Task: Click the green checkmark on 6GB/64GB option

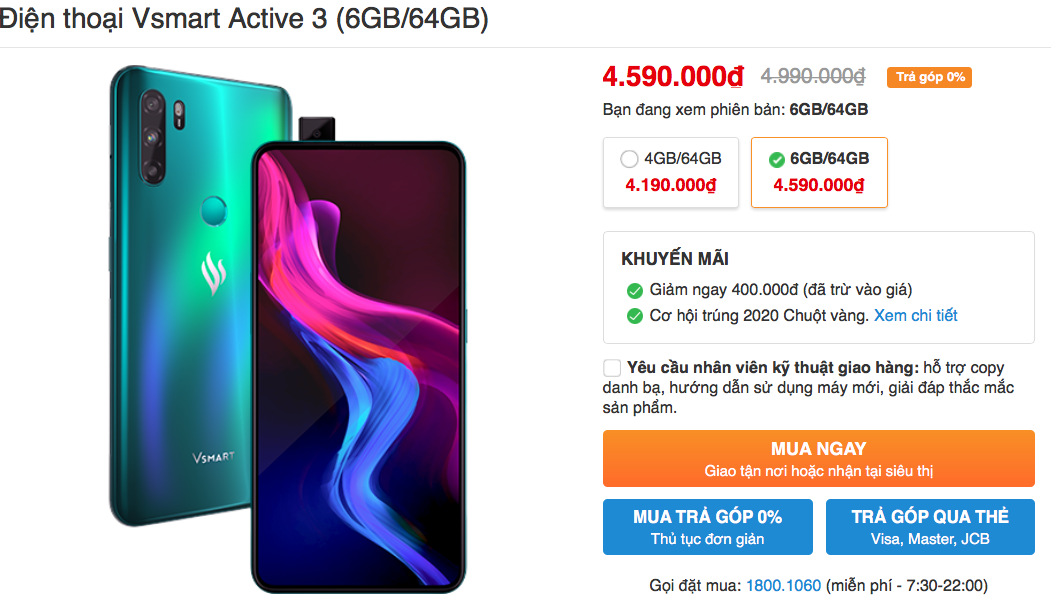Action: (776, 160)
